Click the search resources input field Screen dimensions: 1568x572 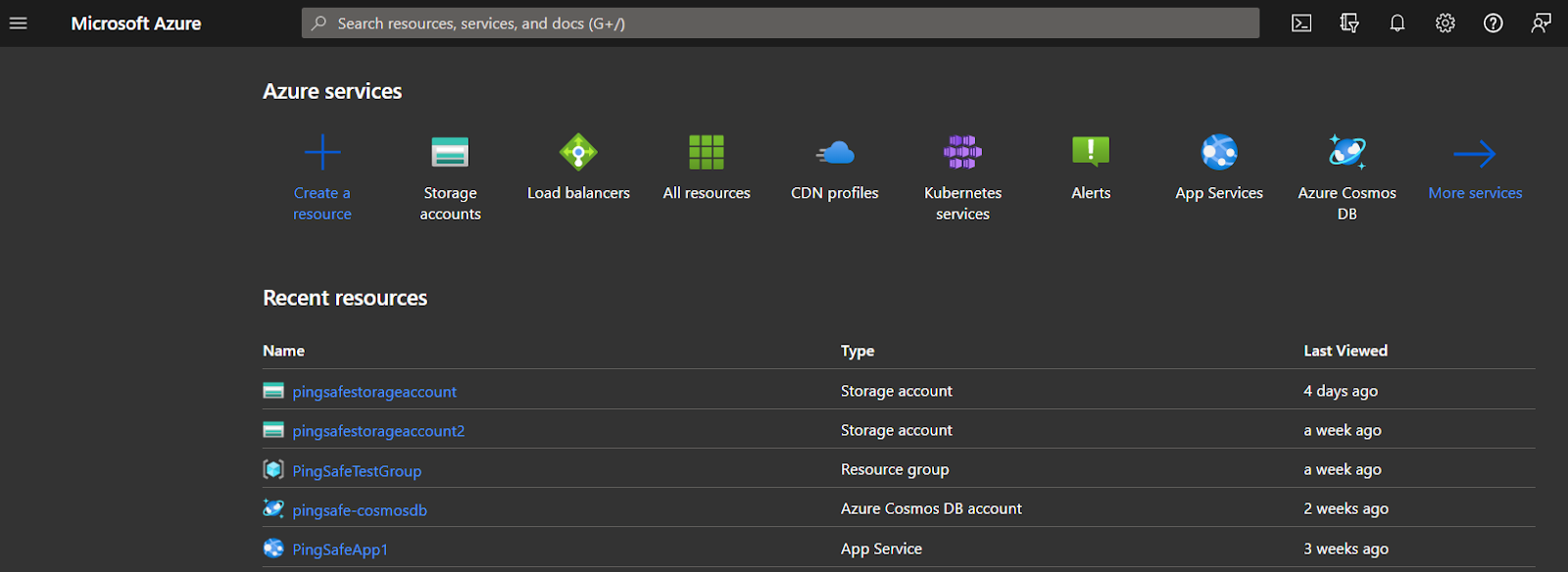point(784,24)
